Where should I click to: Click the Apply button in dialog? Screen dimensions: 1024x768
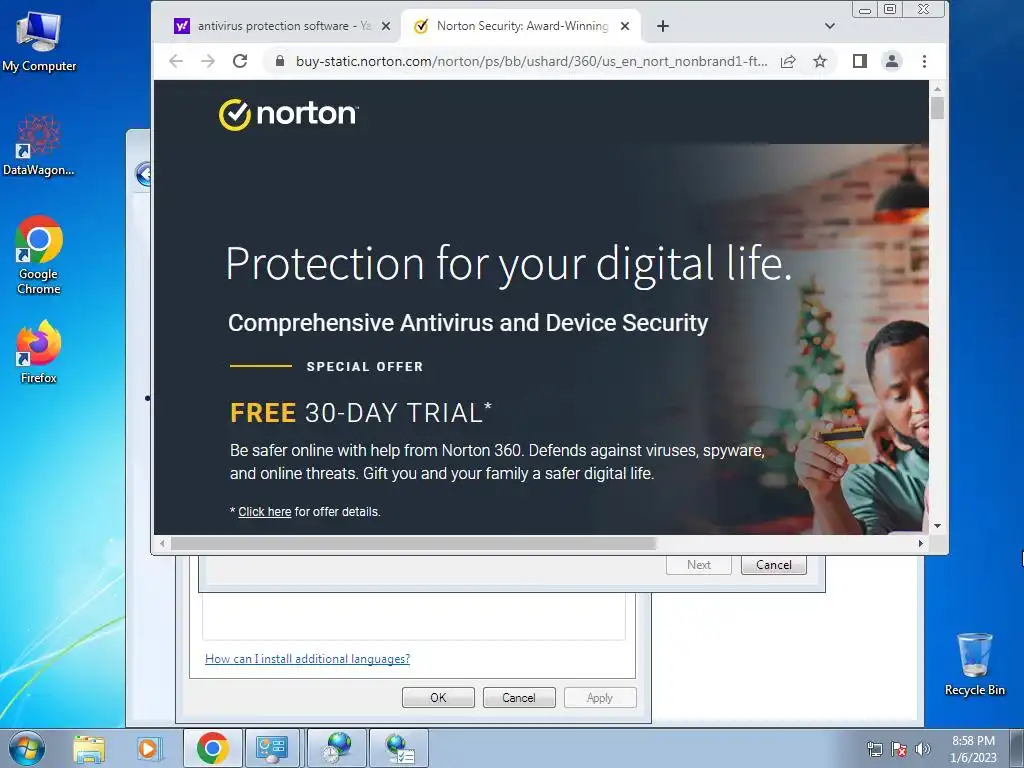coord(600,697)
